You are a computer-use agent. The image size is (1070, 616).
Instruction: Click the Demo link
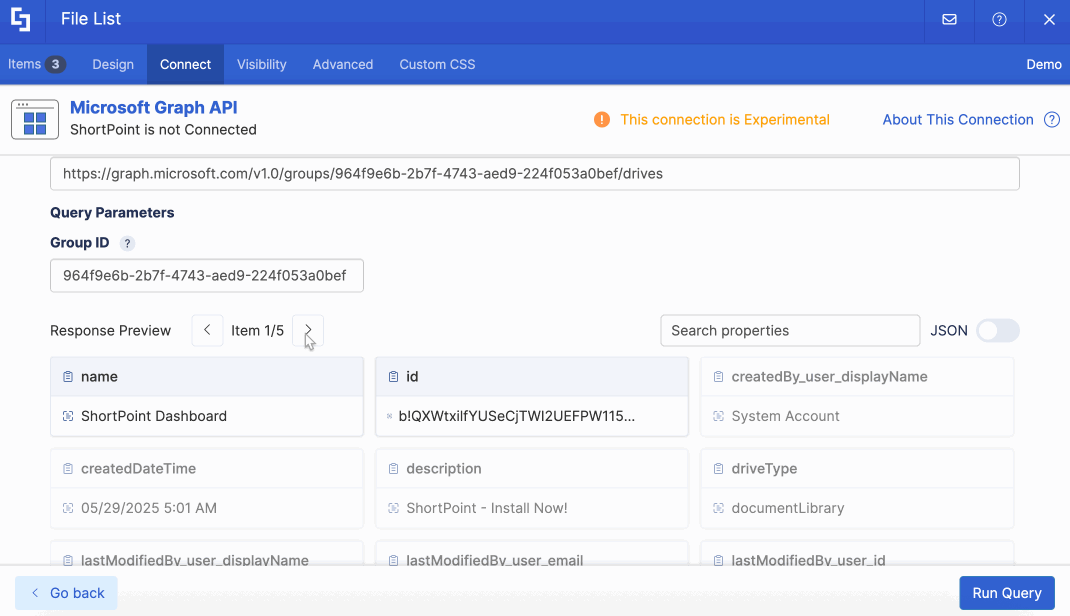point(1043,64)
